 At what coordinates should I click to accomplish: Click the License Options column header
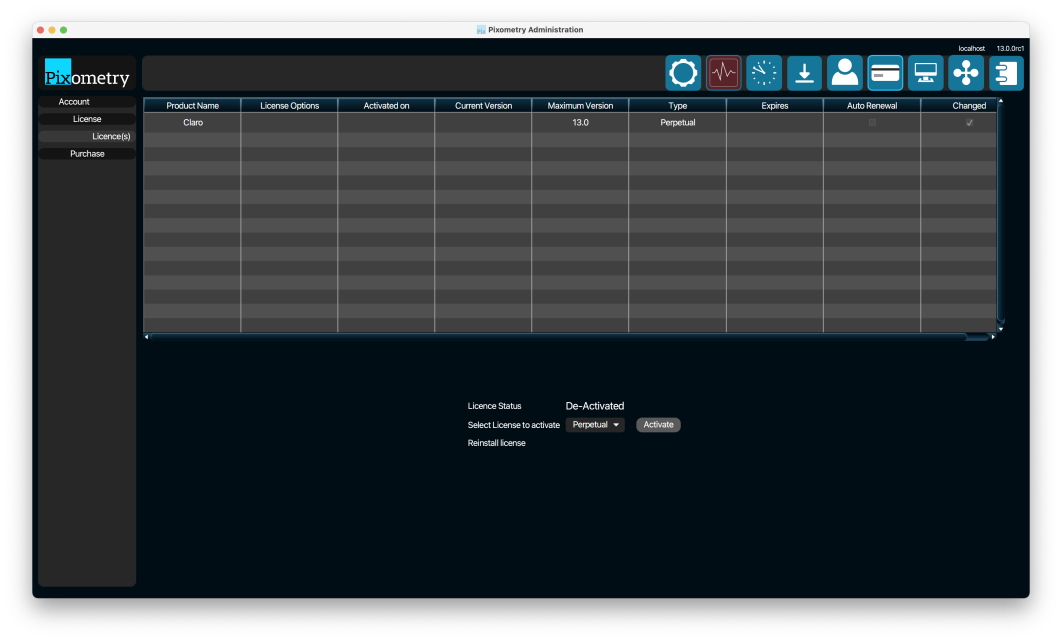pos(289,106)
